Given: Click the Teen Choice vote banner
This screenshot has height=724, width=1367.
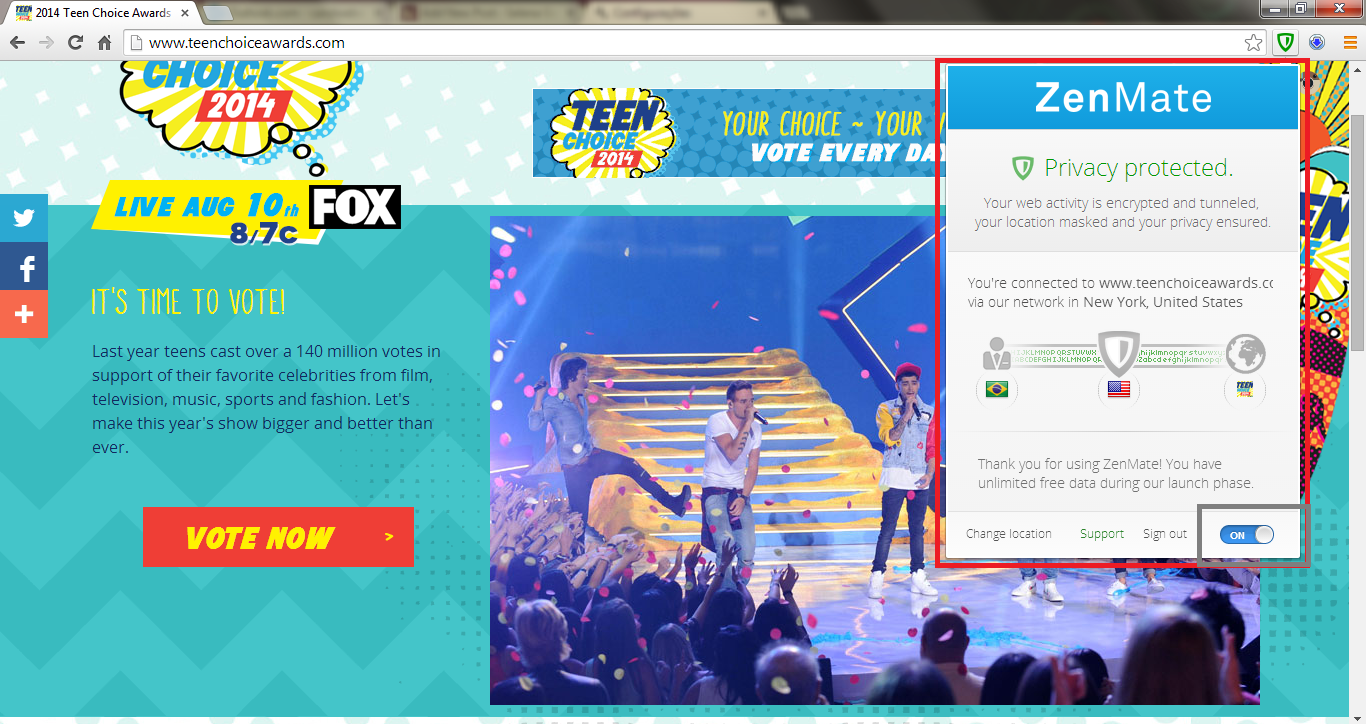Looking at the screenshot, I should [734, 133].
